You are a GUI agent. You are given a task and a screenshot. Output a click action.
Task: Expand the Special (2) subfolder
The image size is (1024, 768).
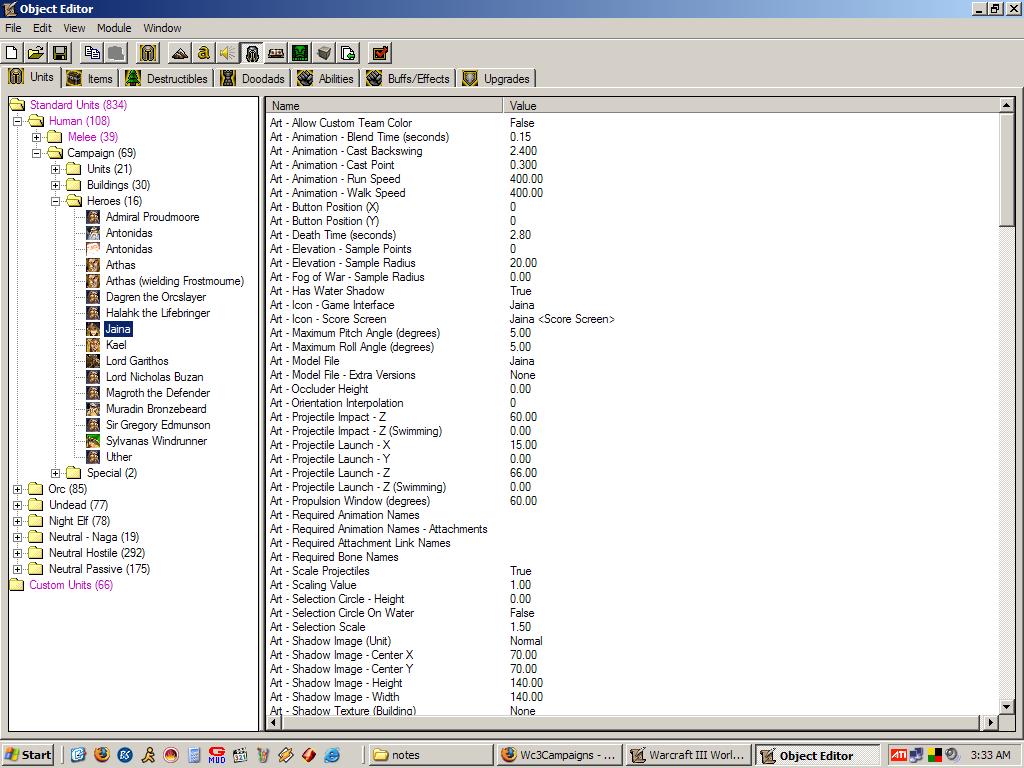(x=56, y=473)
